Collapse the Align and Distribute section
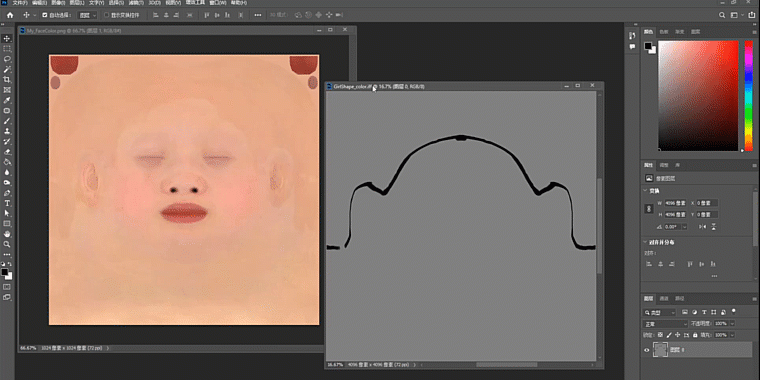760x380 pixels. click(645, 242)
